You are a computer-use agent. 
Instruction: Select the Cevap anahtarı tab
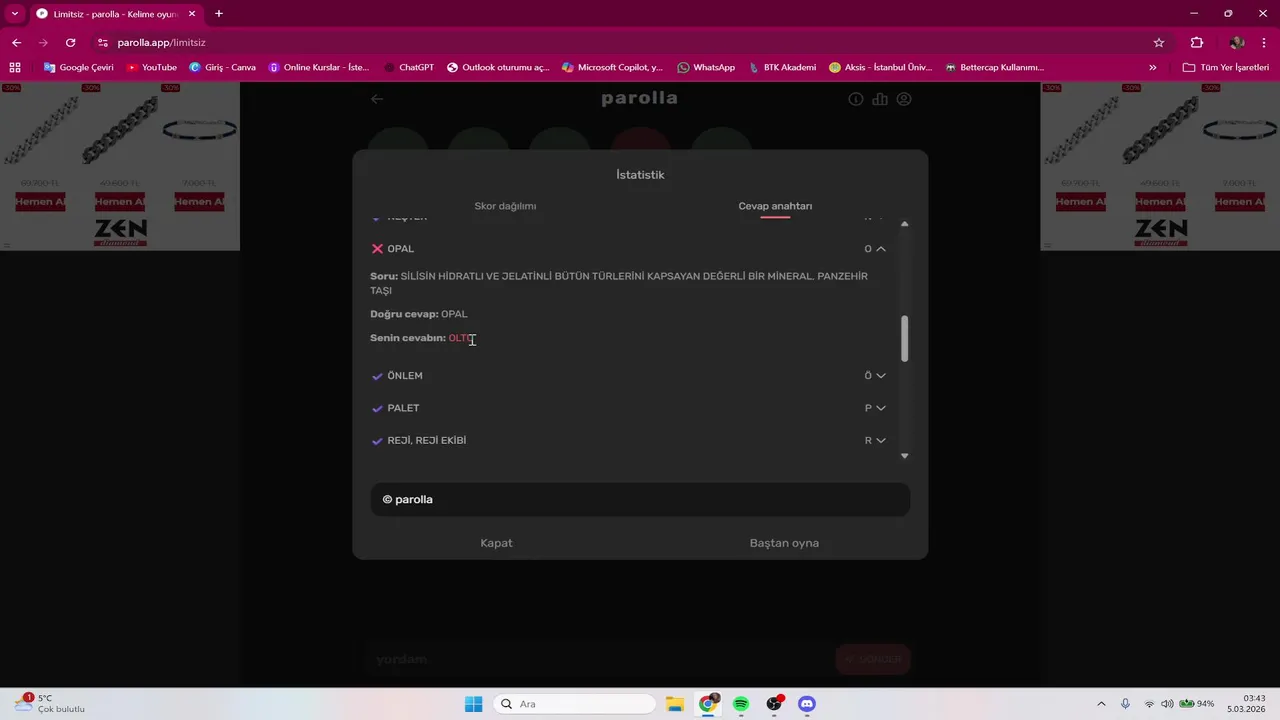click(775, 206)
